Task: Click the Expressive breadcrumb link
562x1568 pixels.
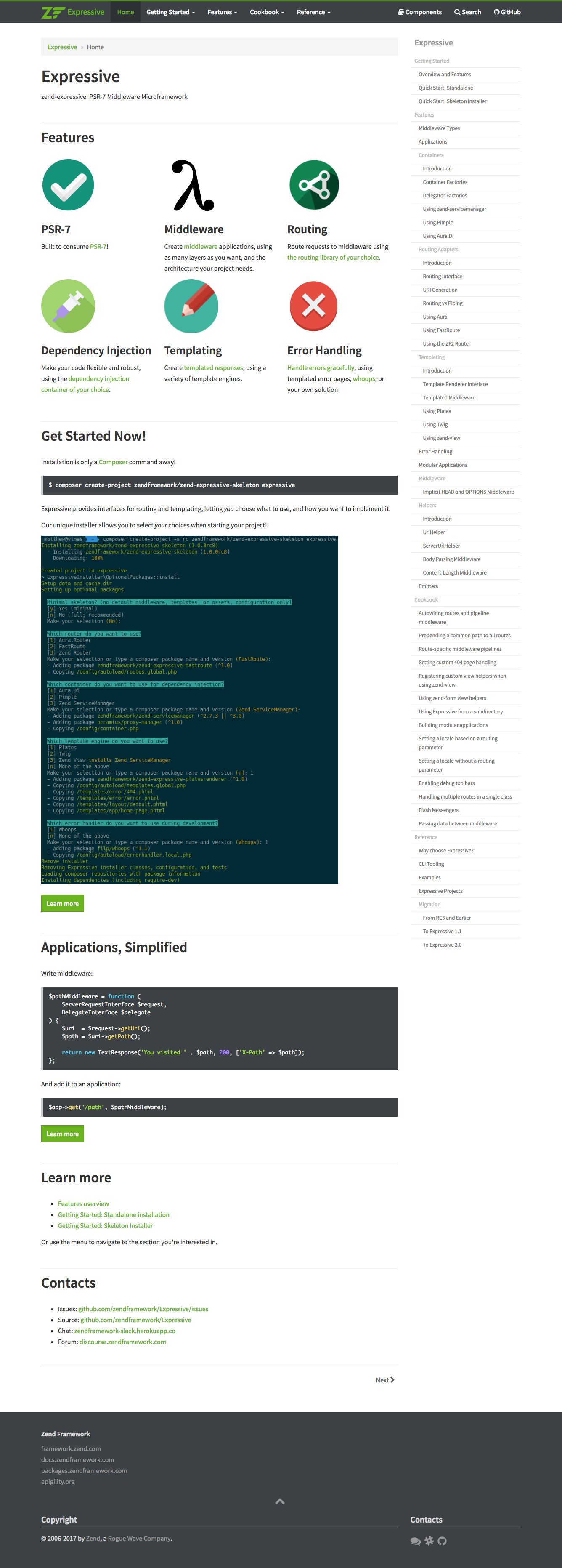Action: click(x=62, y=47)
